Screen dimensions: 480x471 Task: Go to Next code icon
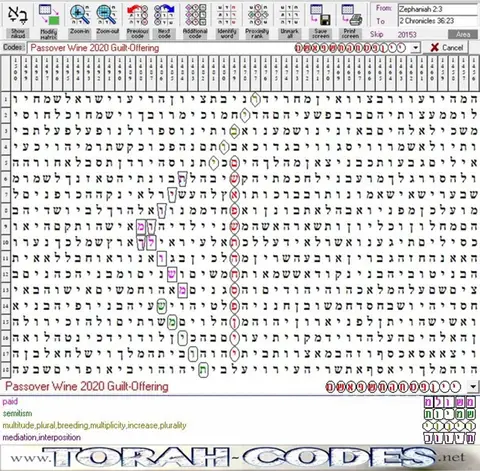point(164,15)
